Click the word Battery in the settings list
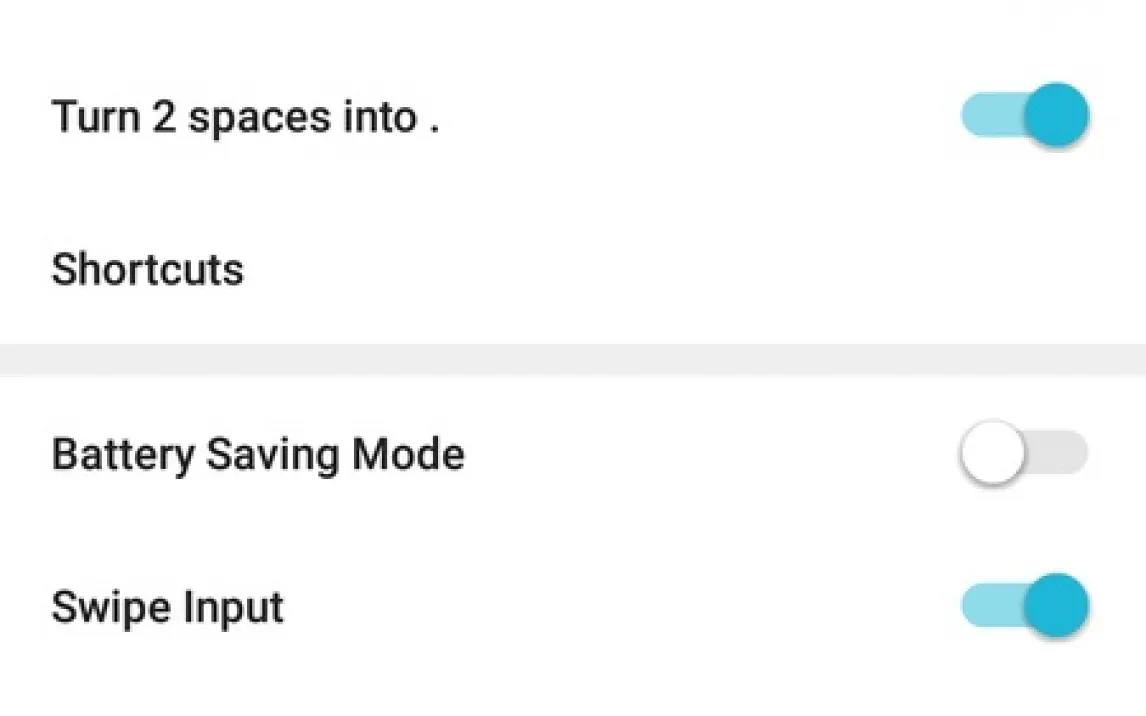This screenshot has width=1146, height=716. tap(122, 455)
